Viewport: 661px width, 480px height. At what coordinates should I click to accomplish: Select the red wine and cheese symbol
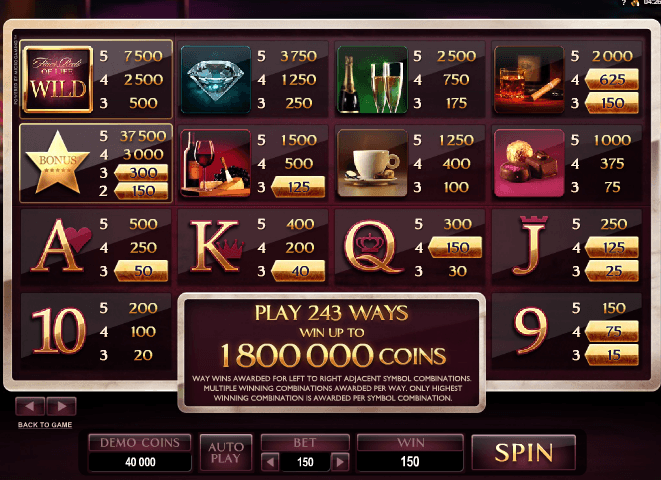pos(215,163)
